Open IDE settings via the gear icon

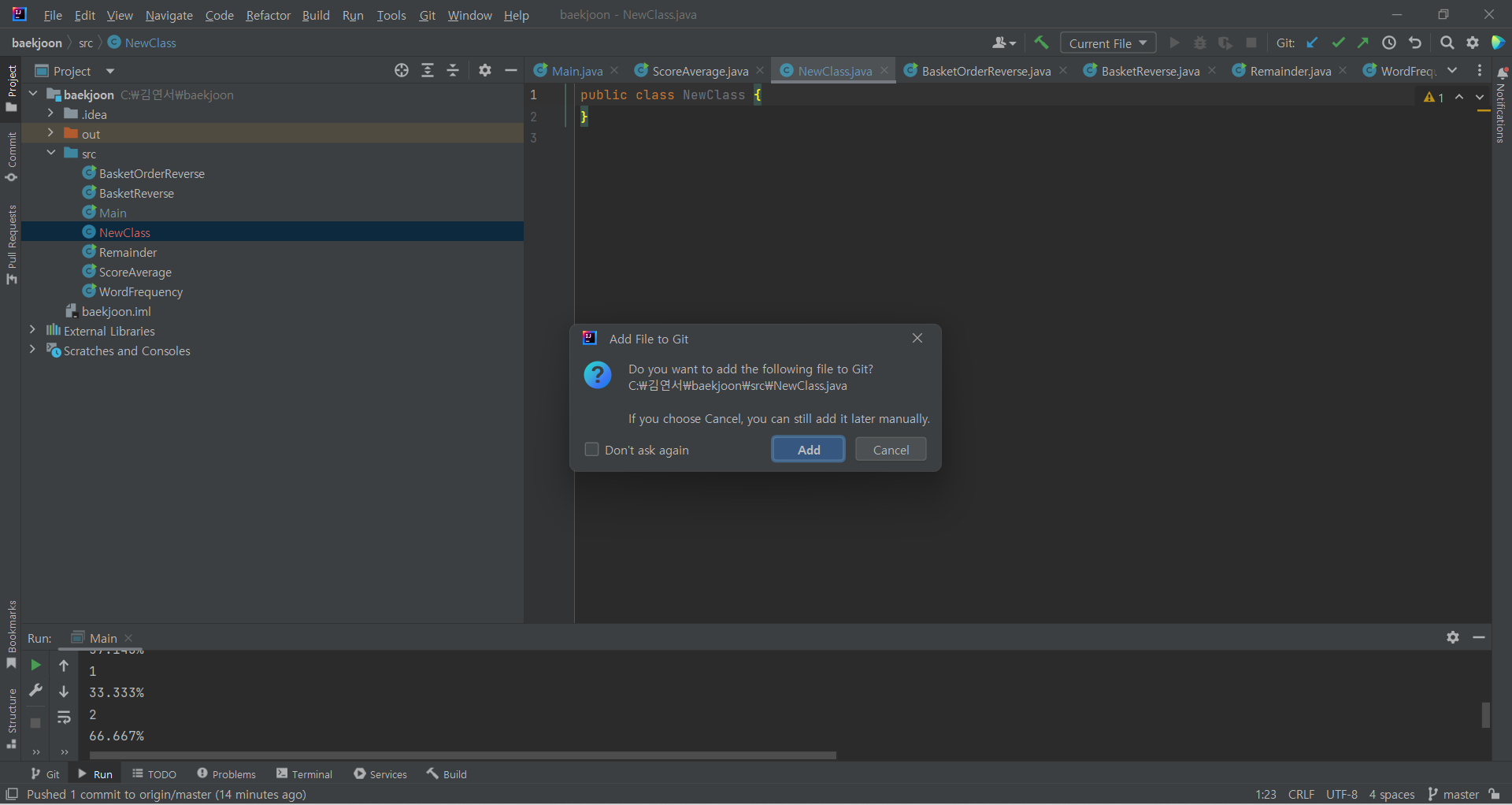pyautogui.click(x=1473, y=43)
